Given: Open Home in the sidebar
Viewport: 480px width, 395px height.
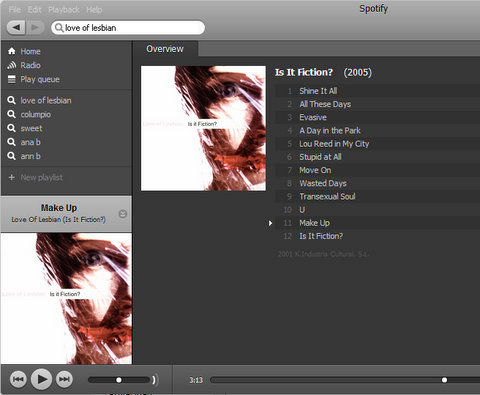Looking at the screenshot, I should coord(30,51).
